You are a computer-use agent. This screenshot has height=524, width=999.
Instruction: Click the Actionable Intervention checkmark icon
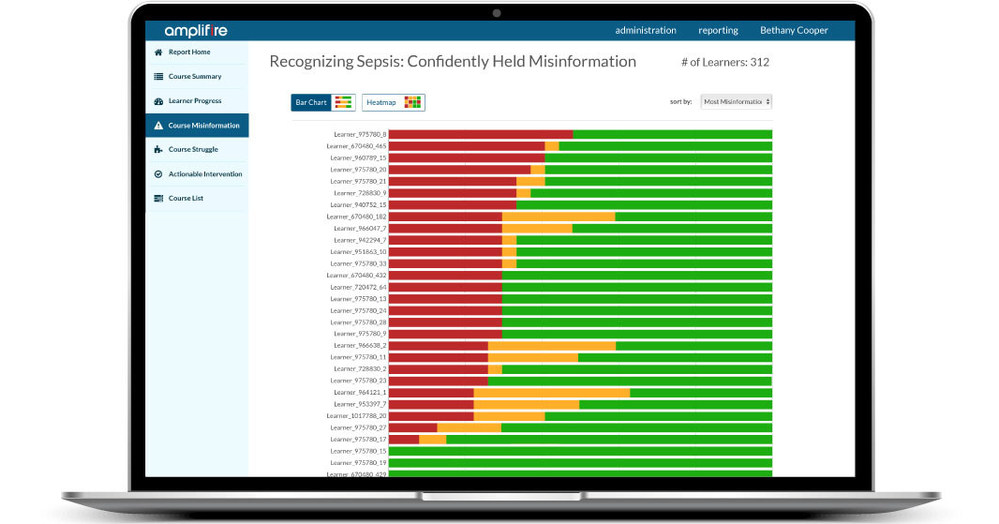(158, 174)
